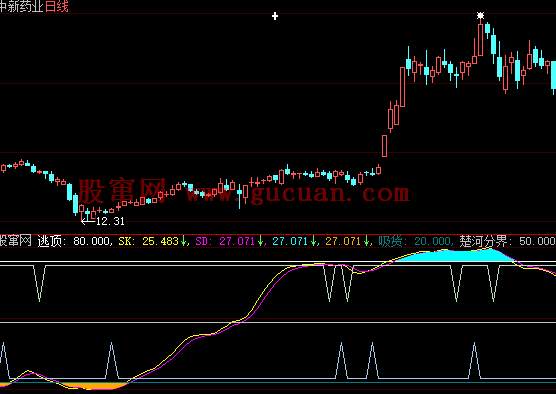Click the green down arrow after SK 25.483
This screenshot has height=394, width=556.
point(183,241)
